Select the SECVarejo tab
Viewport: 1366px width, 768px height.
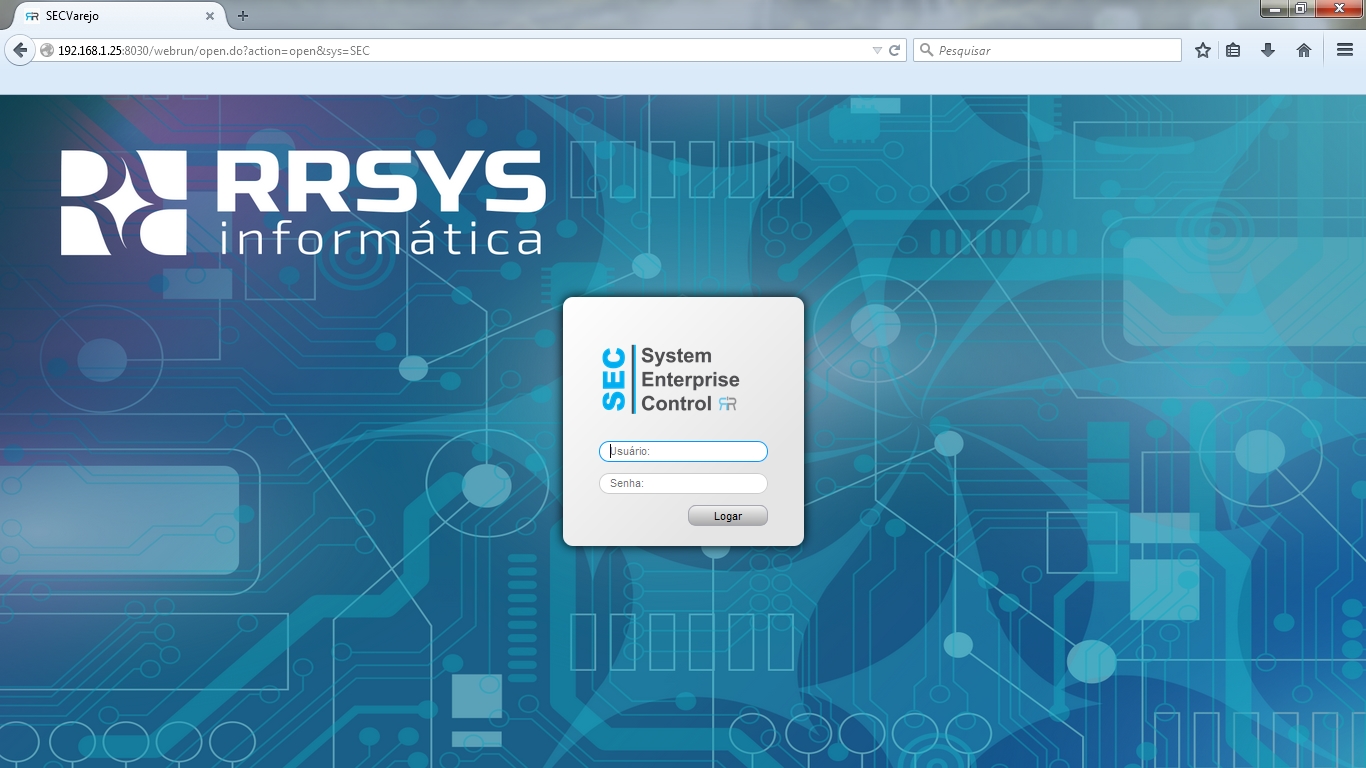coord(118,16)
